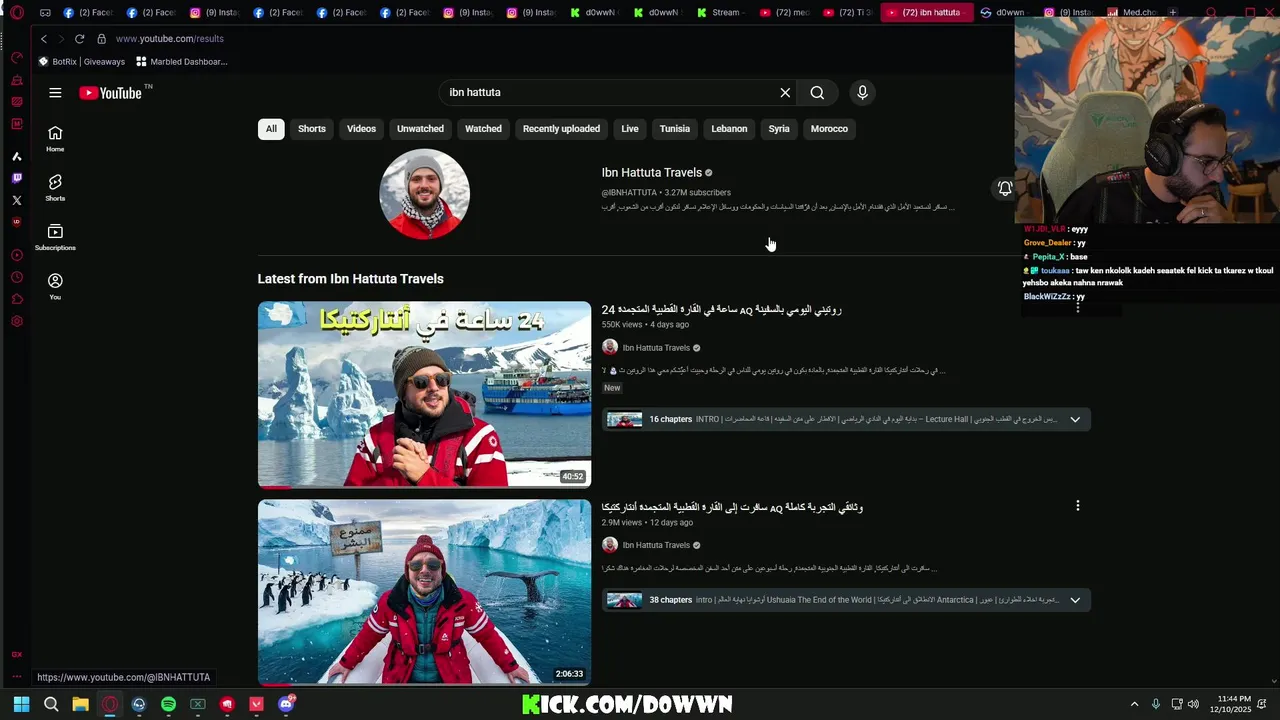Image resolution: width=1280 pixels, height=720 pixels.
Task: Select the Tunisia filter chip
Action: pyautogui.click(x=675, y=129)
